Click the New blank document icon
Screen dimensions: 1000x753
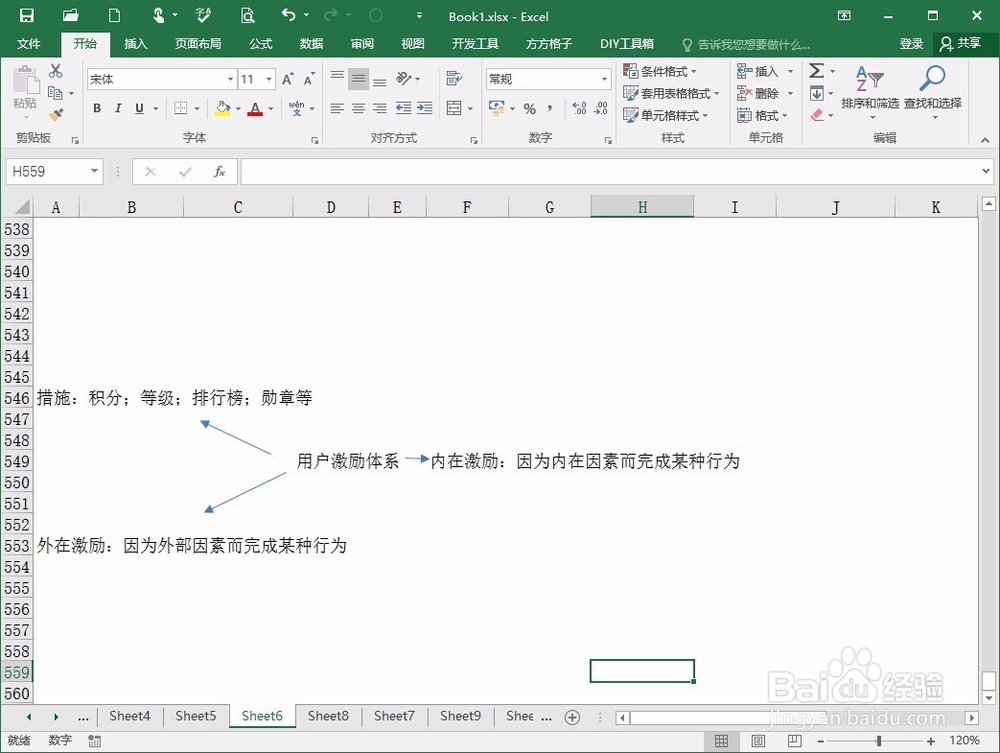(x=114, y=16)
